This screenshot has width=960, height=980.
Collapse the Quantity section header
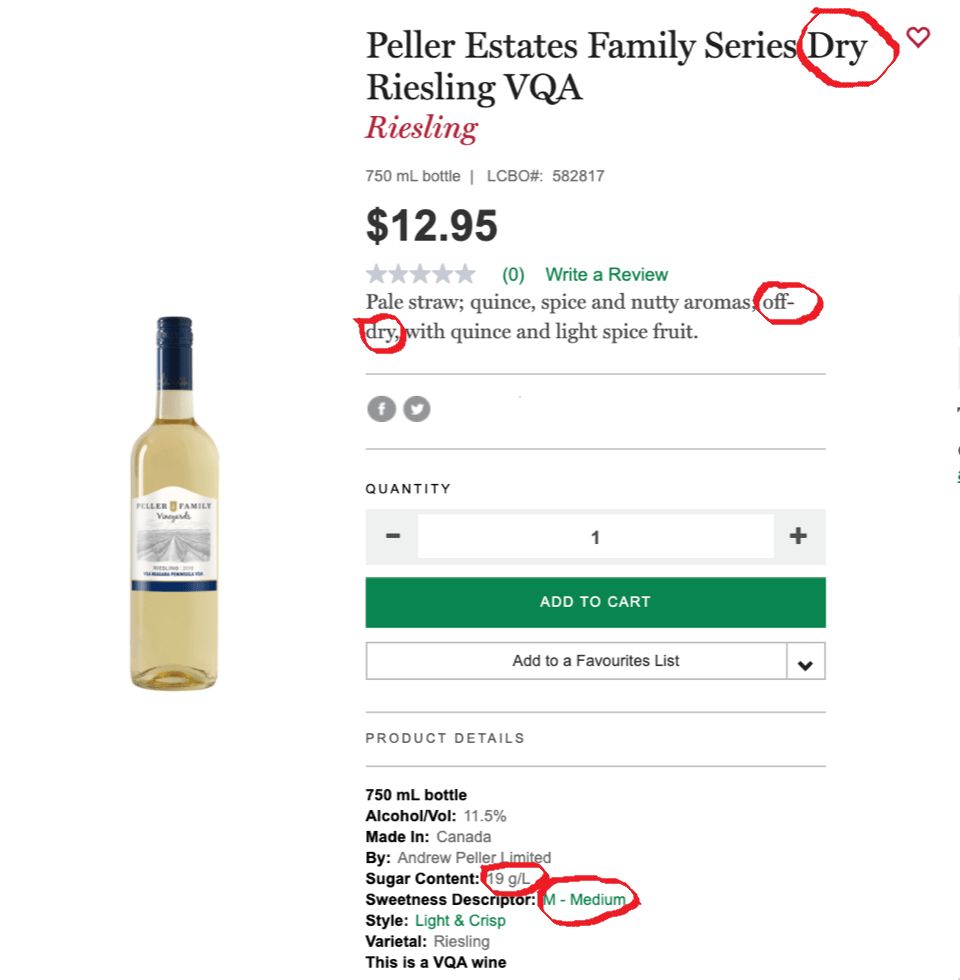click(408, 489)
